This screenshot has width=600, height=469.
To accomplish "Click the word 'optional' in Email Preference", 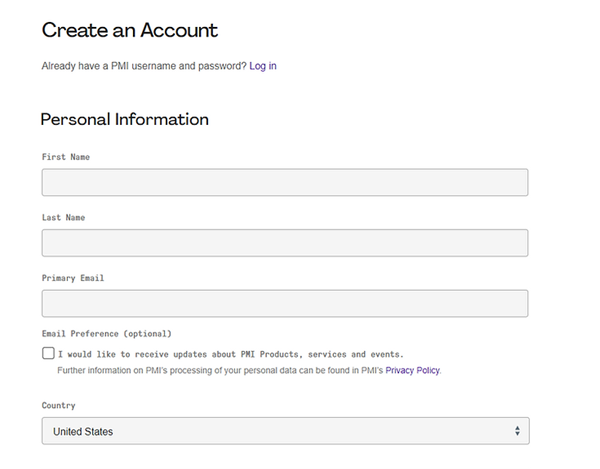I will (x=145, y=333).
